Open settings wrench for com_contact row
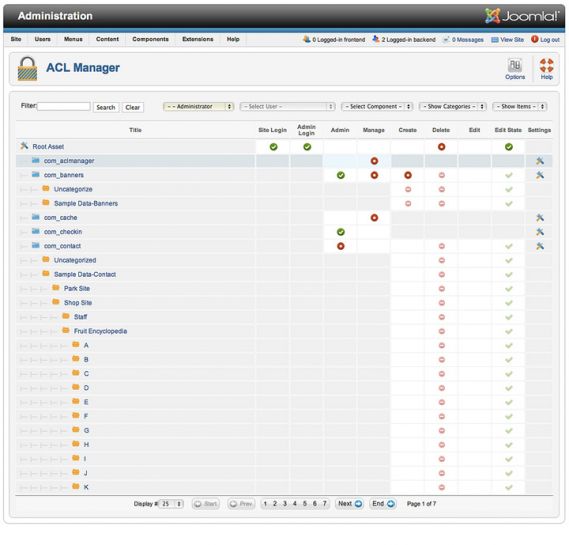569x545 pixels. coord(540,246)
